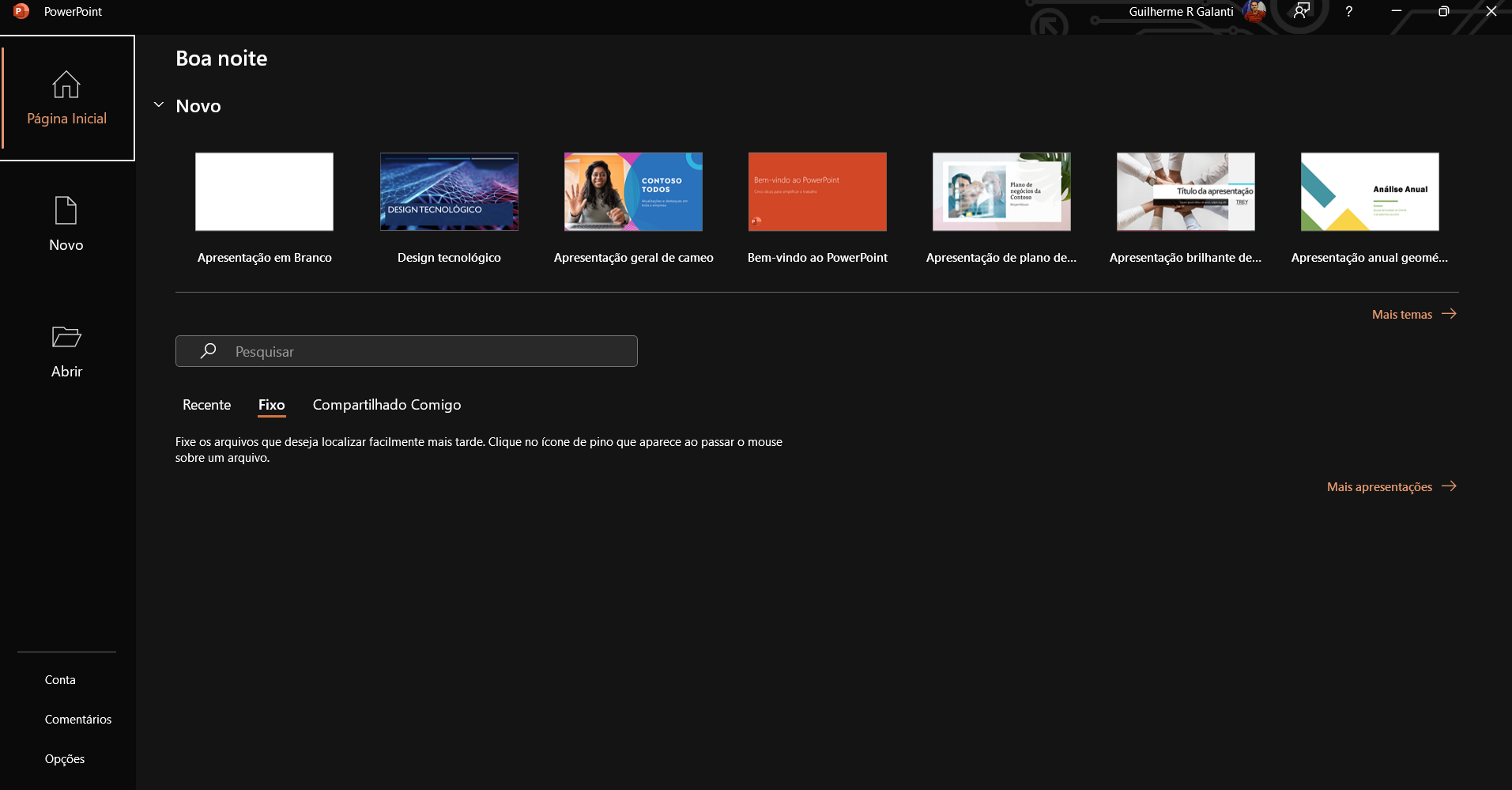Open Conta in the sidebar
The image size is (1512, 790).
60,680
